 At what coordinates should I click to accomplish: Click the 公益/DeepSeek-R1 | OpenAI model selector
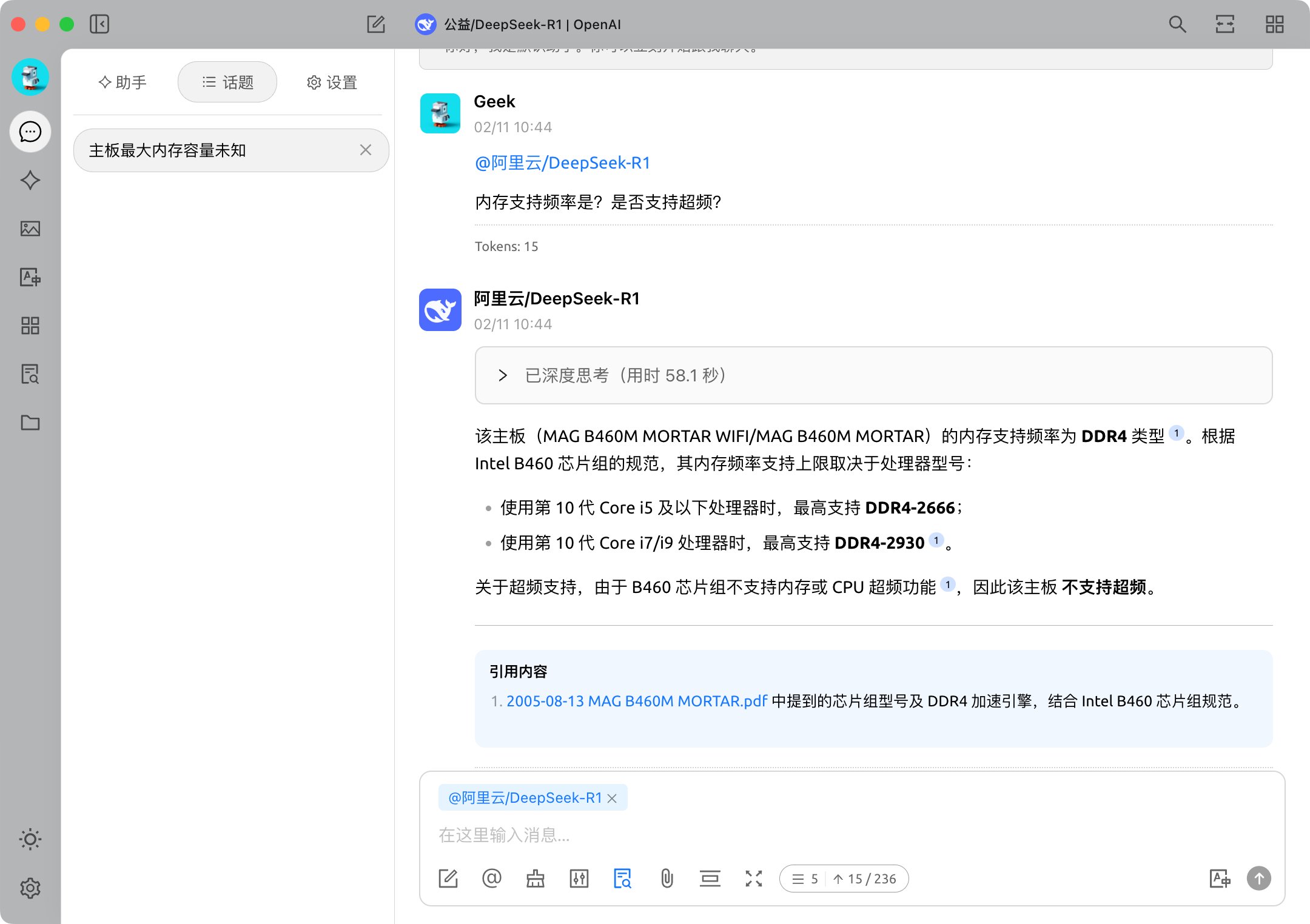click(519, 24)
